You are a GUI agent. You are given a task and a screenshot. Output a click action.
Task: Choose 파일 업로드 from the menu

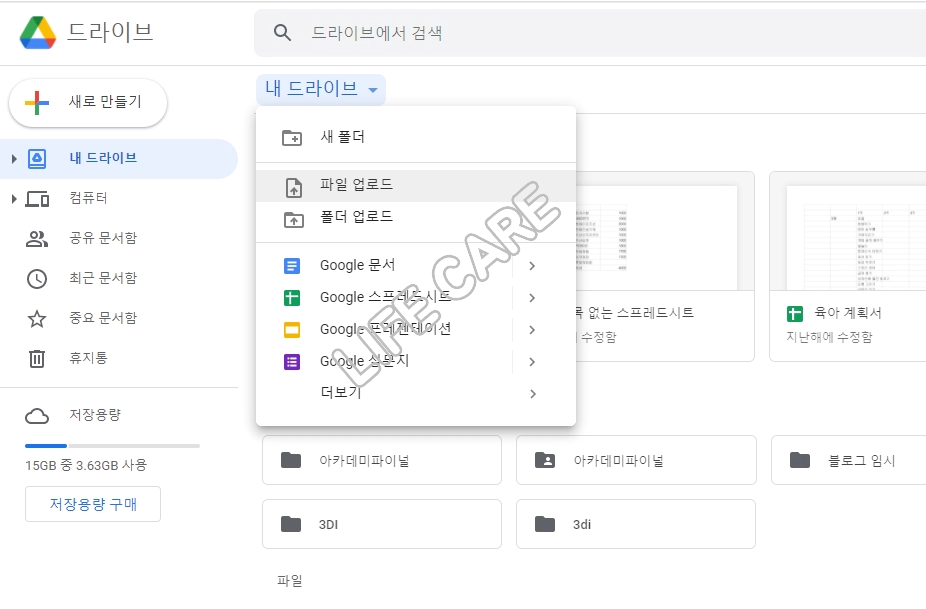point(416,185)
